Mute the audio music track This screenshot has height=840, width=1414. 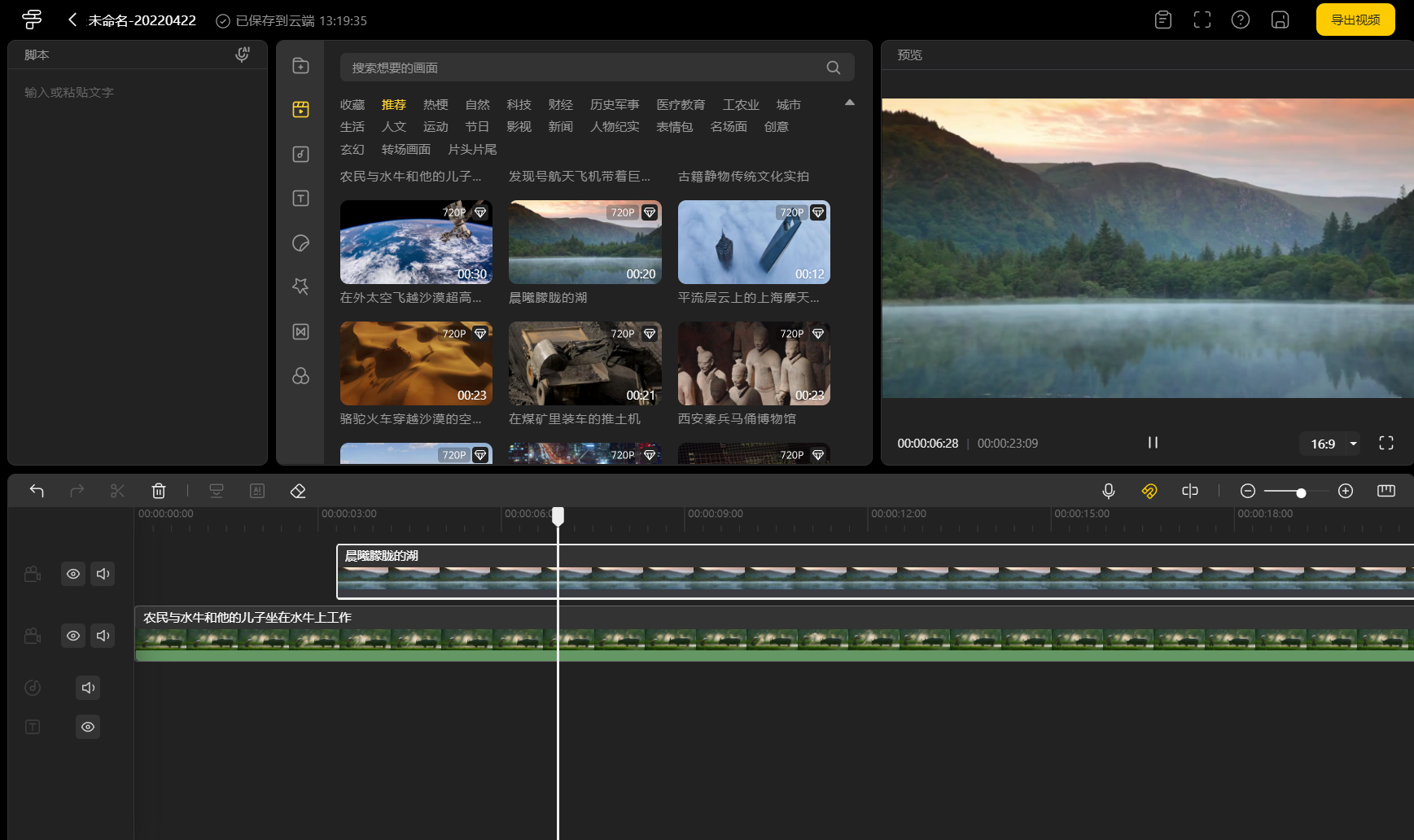(88, 688)
